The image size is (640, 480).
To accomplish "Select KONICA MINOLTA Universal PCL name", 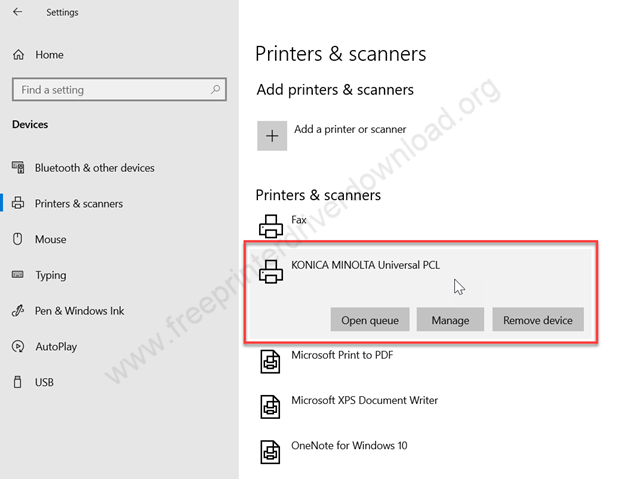I will tap(365, 265).
